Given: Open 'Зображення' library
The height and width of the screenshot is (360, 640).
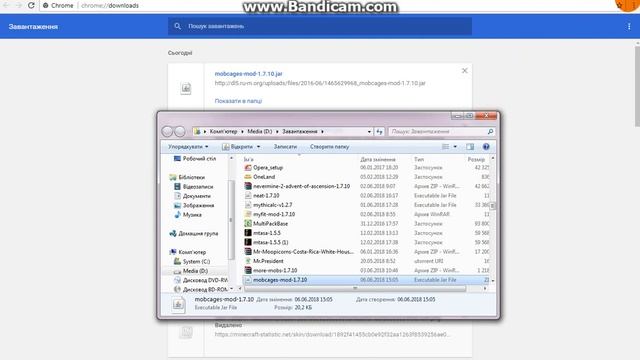Looking at the screenshot, I should pos(193,205).
